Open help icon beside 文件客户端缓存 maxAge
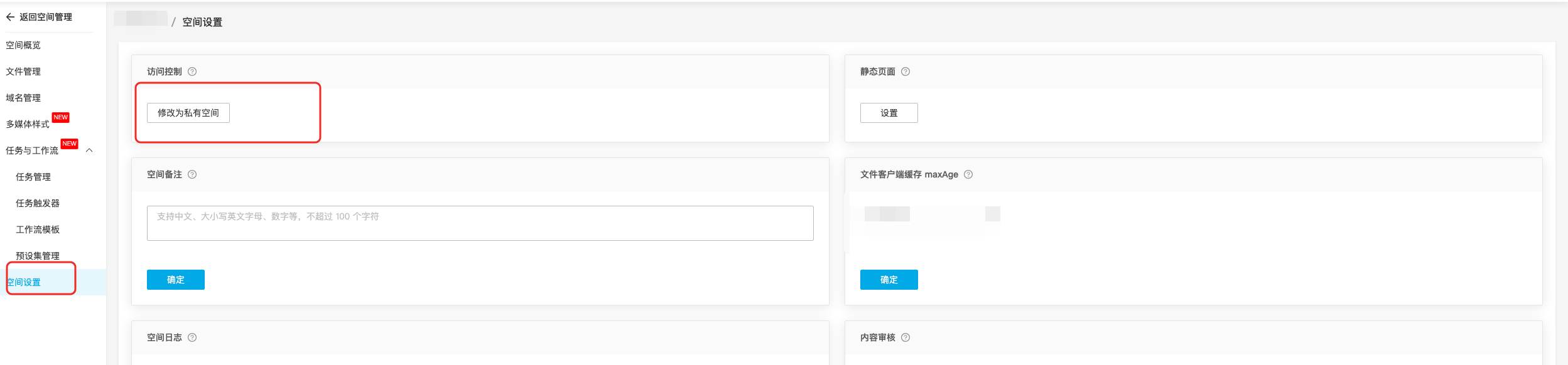Screen dimensions: 1568x365 (x=968, y=174)
